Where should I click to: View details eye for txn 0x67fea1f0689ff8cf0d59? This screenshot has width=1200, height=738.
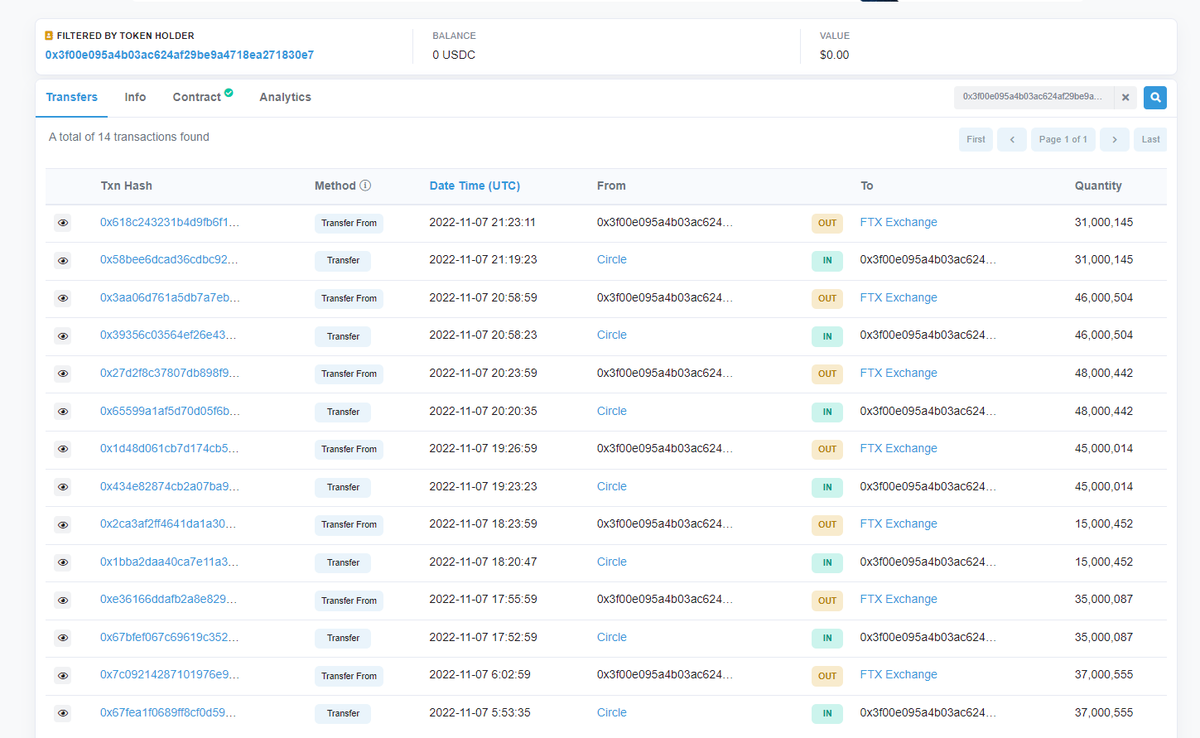[x=63, y=713]
